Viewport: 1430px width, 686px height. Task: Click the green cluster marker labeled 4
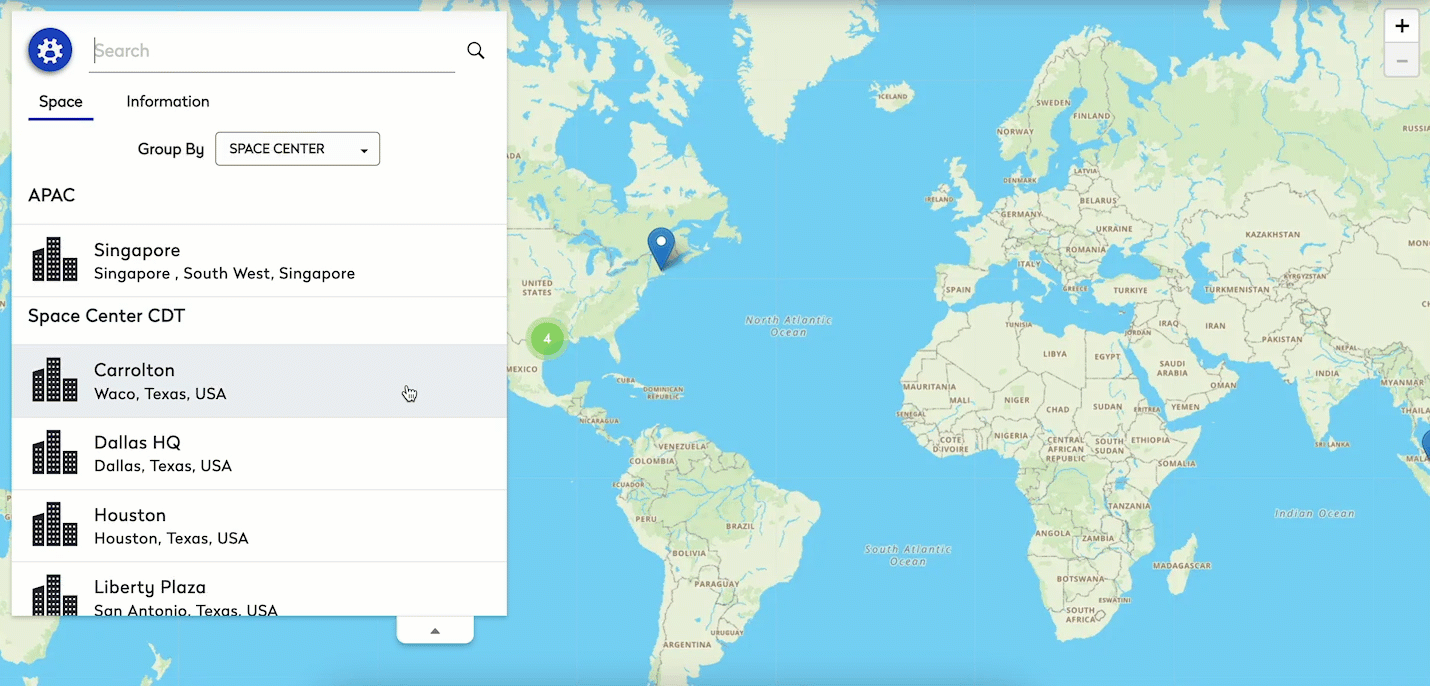click(547, 339)
